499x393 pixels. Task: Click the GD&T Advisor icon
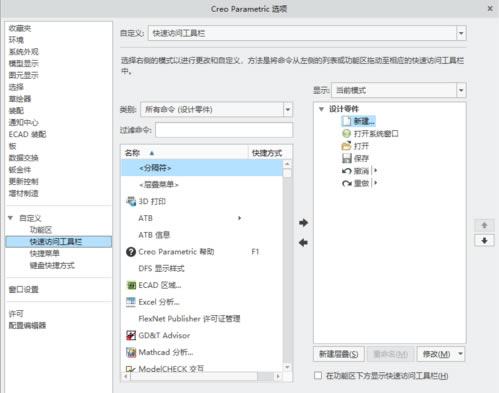point(131,335)
